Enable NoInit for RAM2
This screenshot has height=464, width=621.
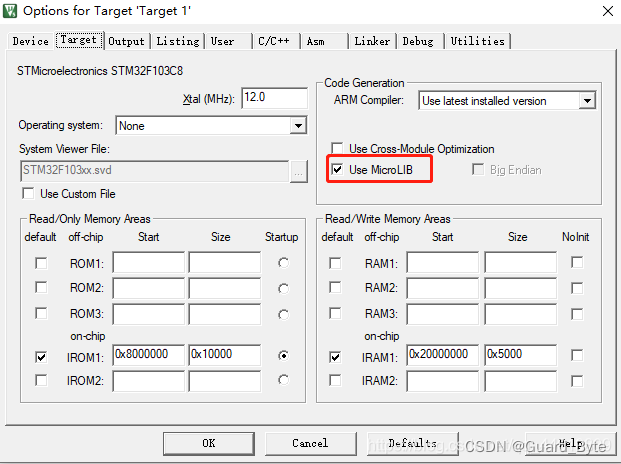(x=577, y=288)
